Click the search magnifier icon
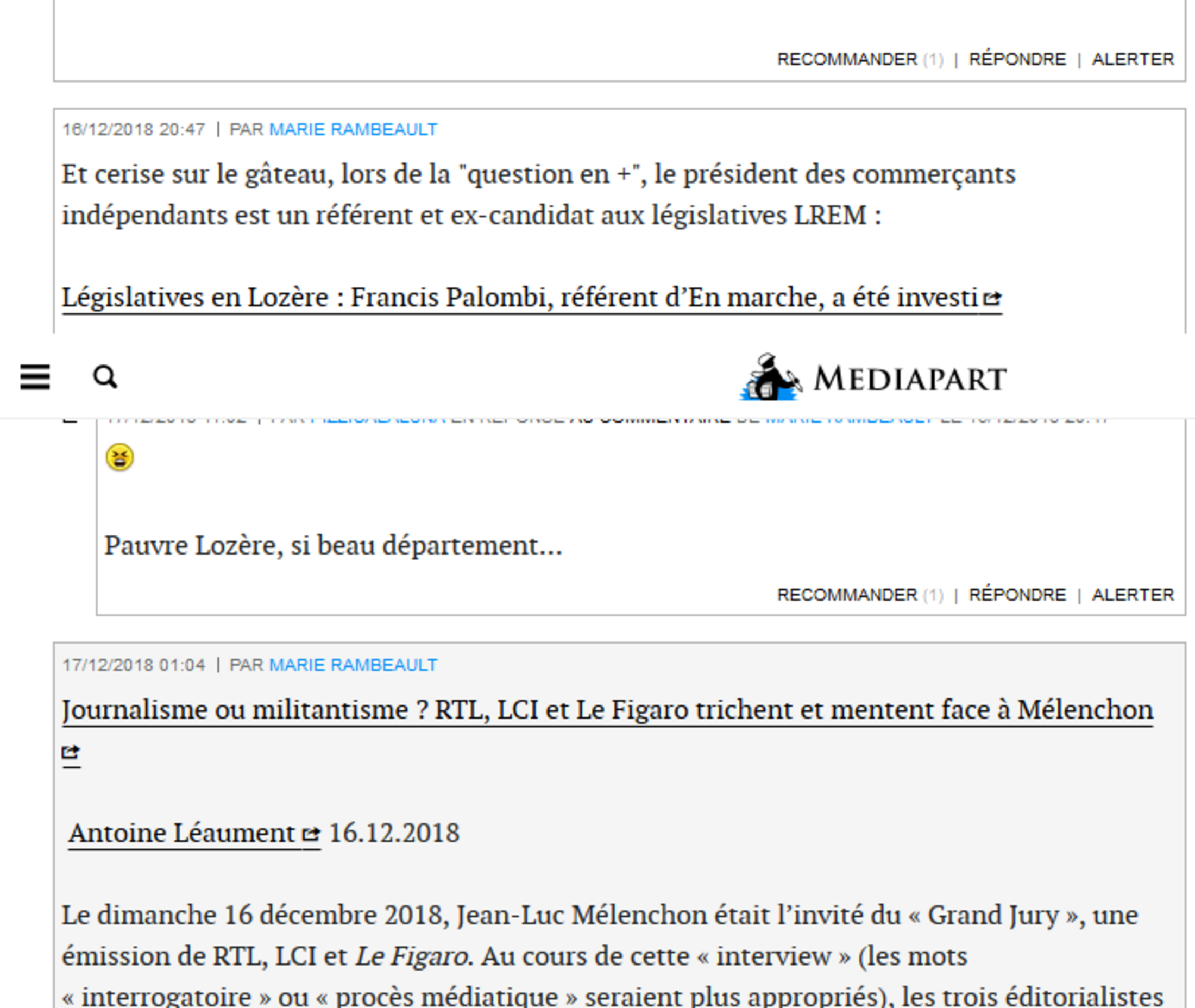This screenshot has height=1008, width=1195. coord(105,377)
